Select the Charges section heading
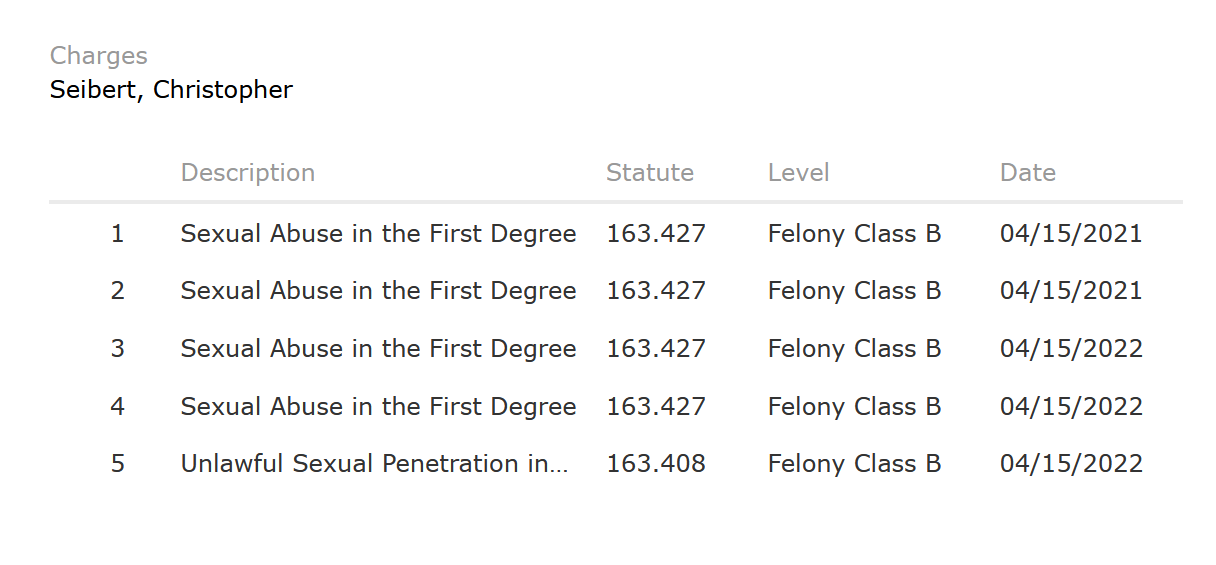The image size is (1216, 565). 99,56
